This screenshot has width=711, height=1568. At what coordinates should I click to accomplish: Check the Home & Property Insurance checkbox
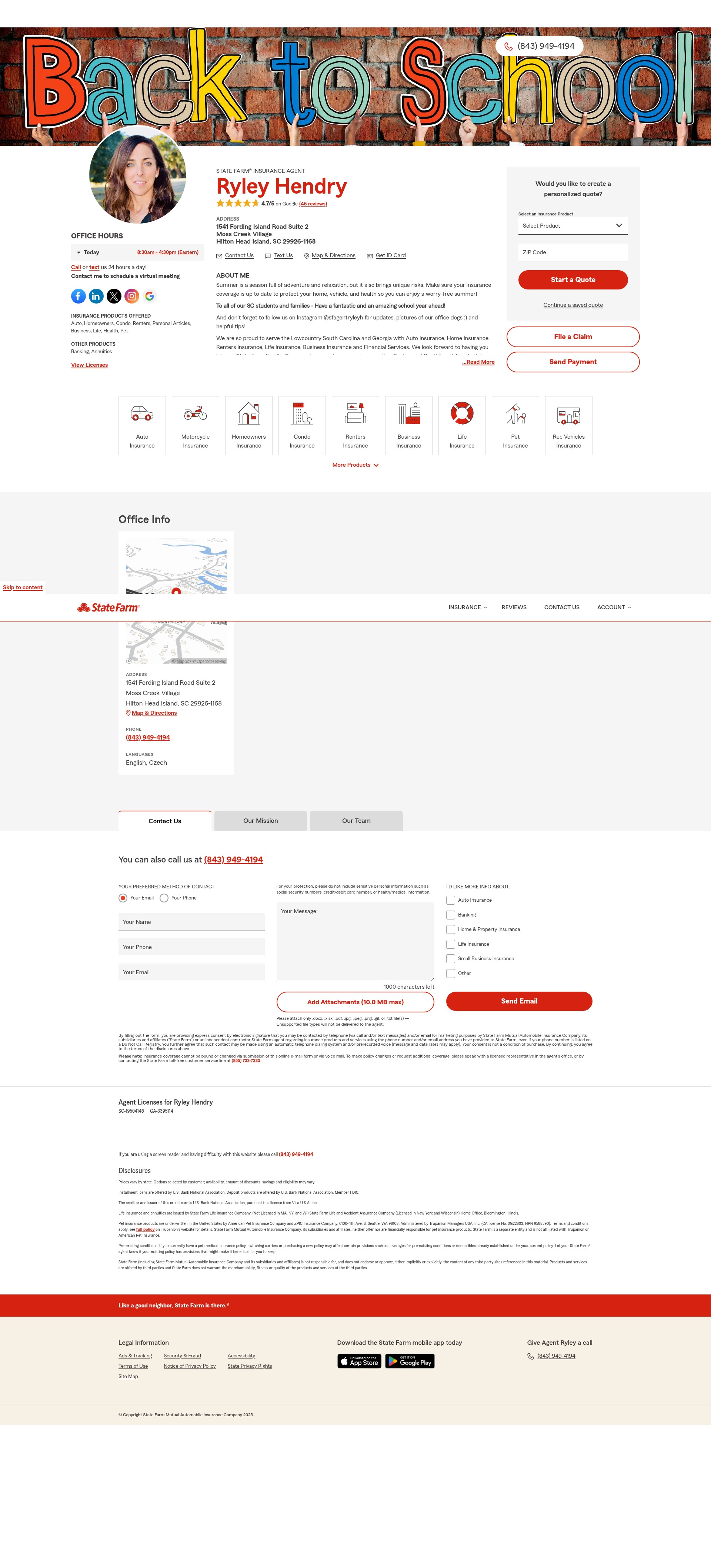(450, 929)
